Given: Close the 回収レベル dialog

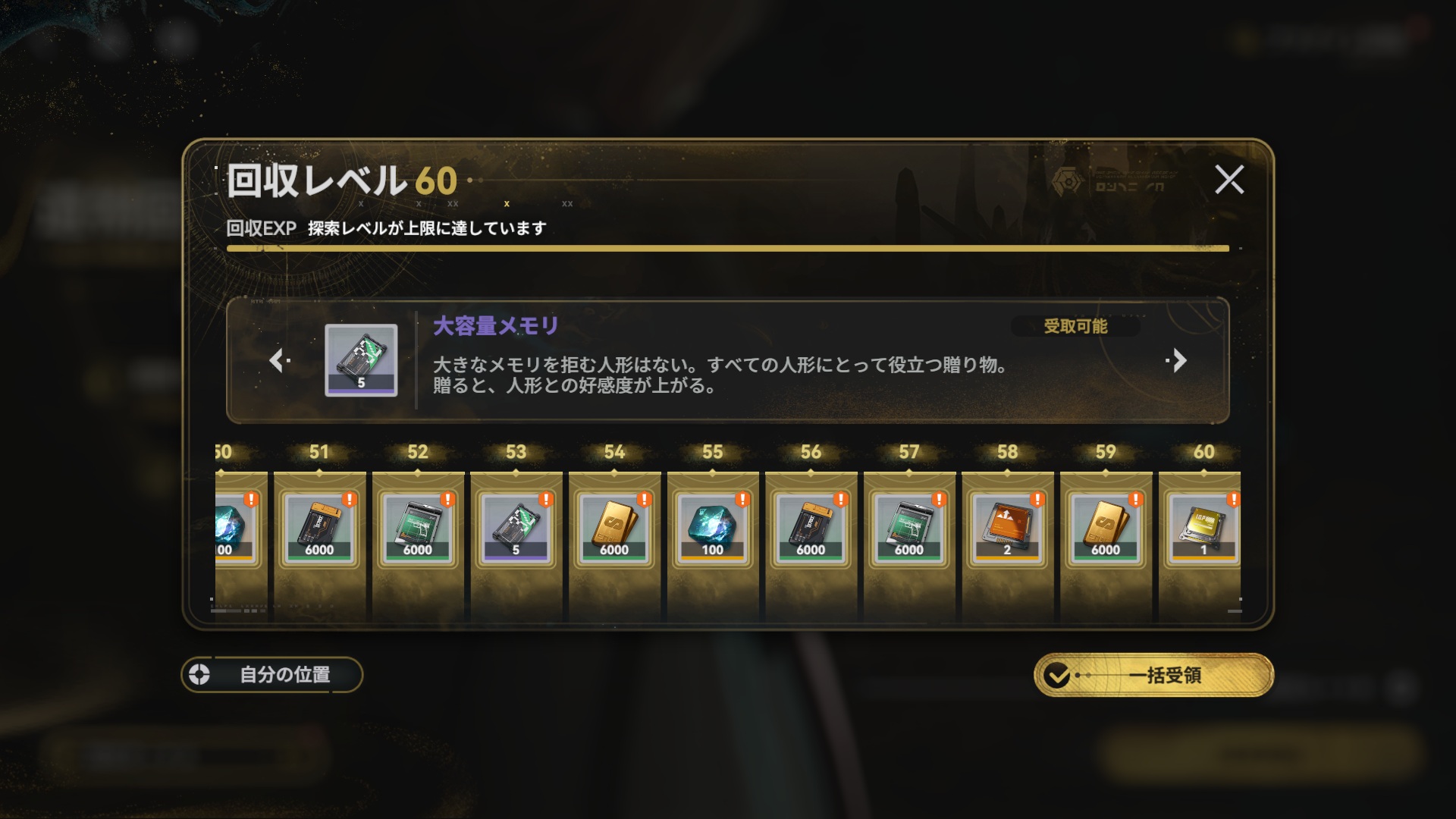Looking at the screenshot, I should (x=1229, y=180).
